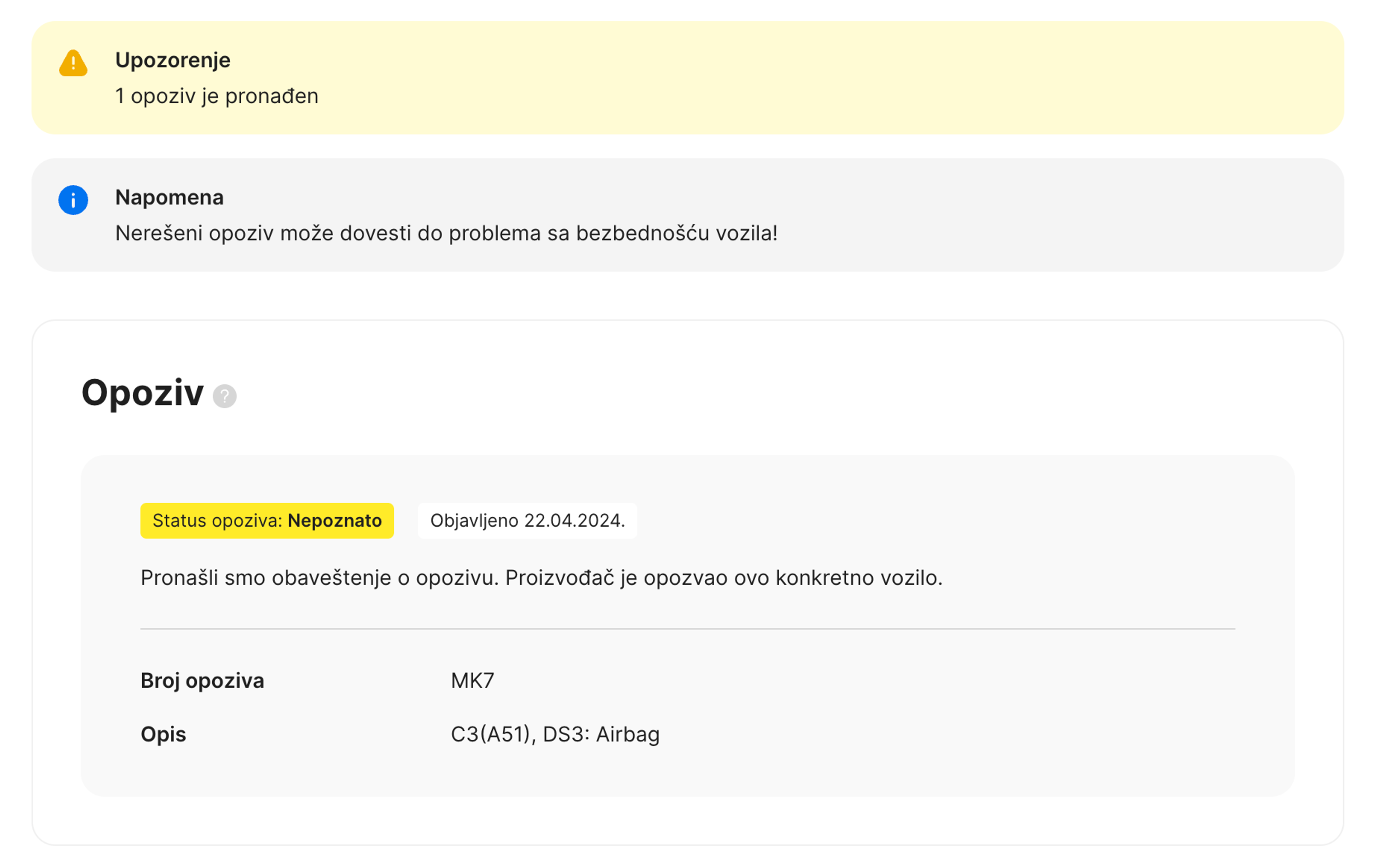Click the Napomena heading

[169, 197]
